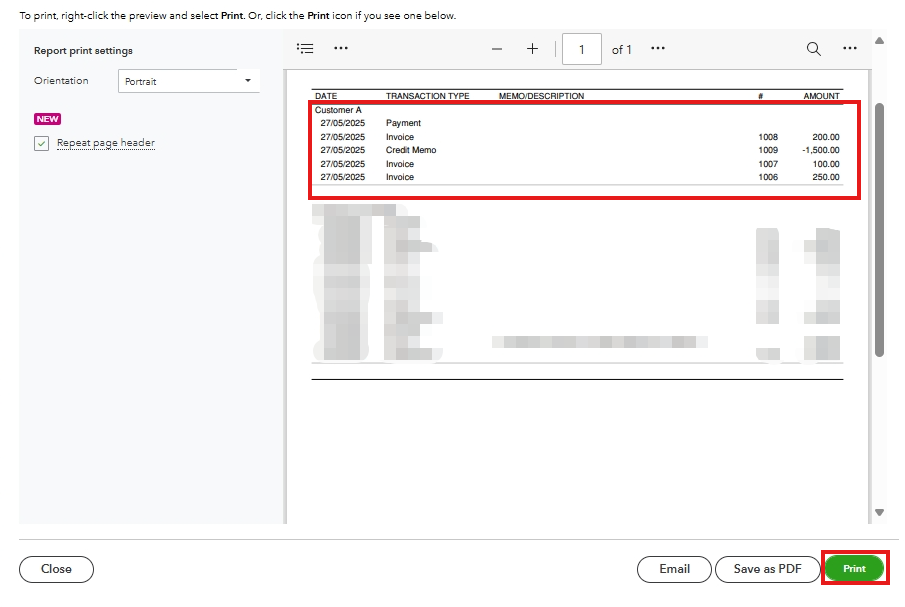Viewport: 905px width, 607px height.
Task: Click the scroll up arrow of the preview
Action: [x=879, y=41]
